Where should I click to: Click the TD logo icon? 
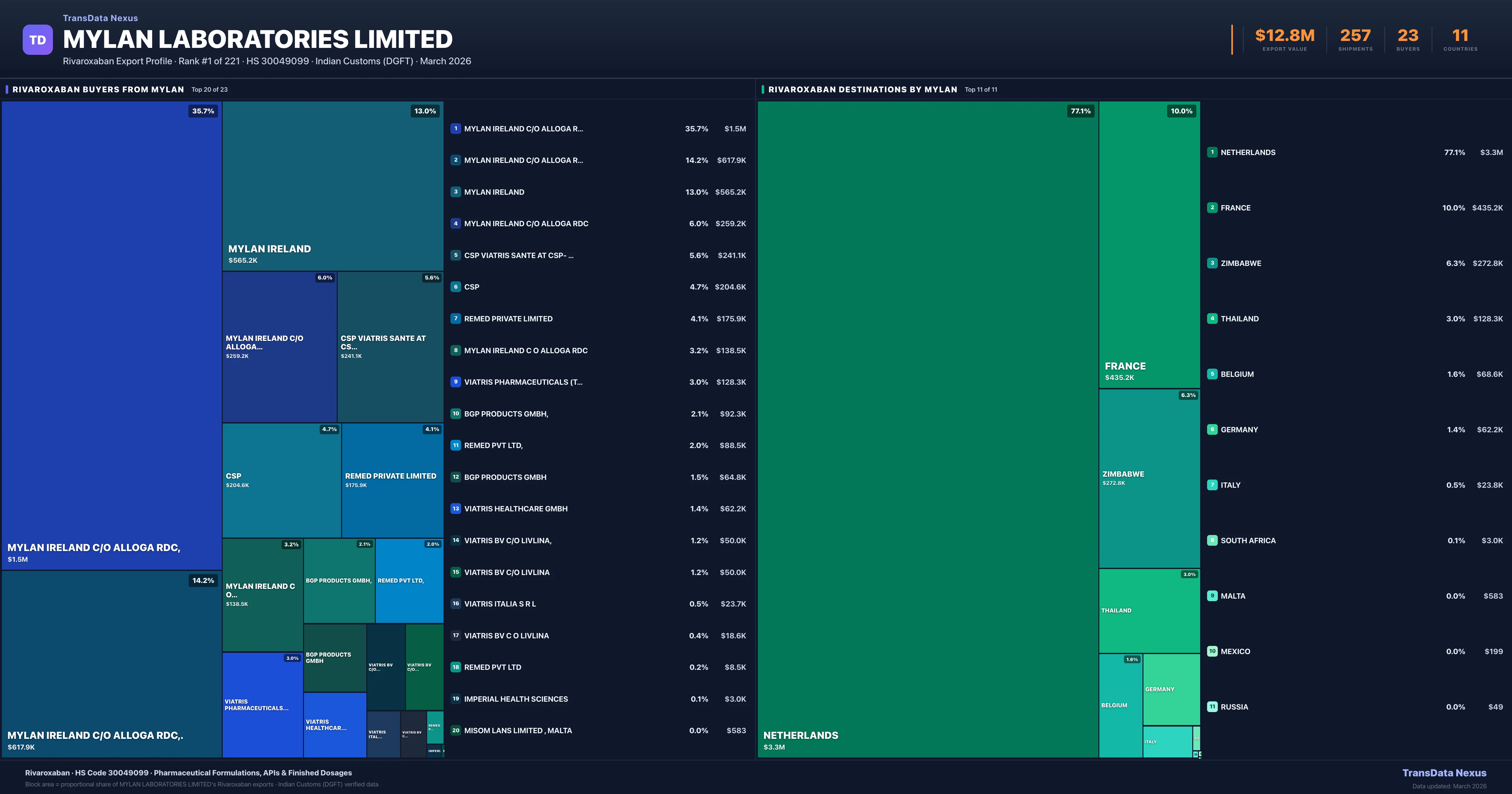tap(37, 39)
